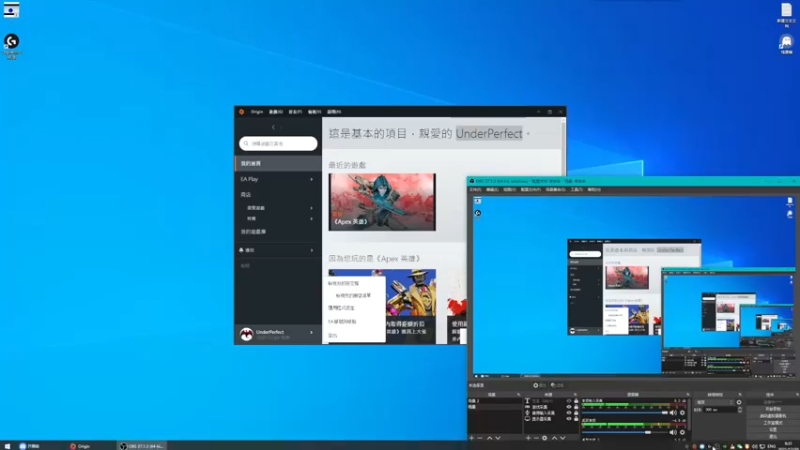The image size is (800, 450).
Task: Move scene down in the OBS scenes panel
Action: point(498,438)
